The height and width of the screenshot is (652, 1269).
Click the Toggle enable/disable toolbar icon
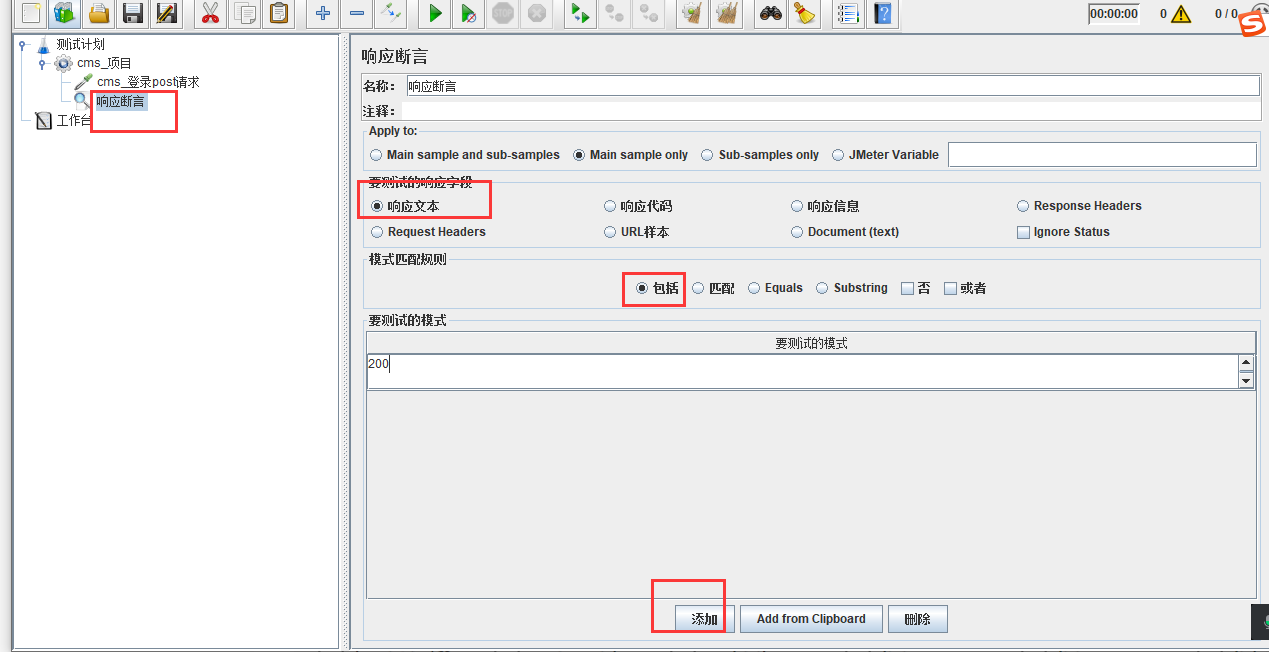[390, 13]
